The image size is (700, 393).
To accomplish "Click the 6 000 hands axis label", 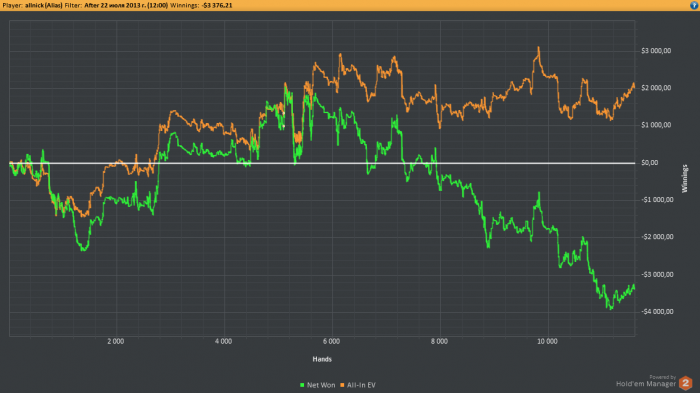I will 331,341.
